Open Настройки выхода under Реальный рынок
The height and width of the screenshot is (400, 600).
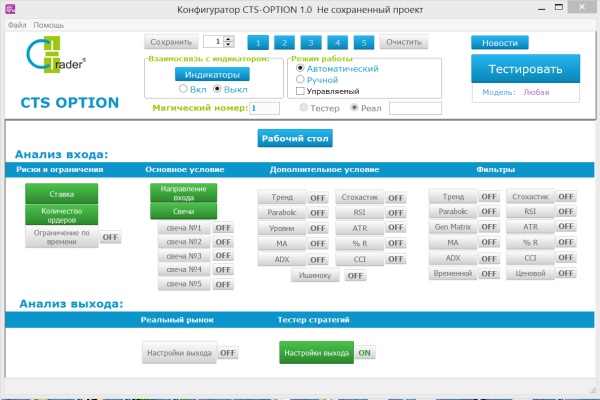pyautogui.click(x=179, y=353)
